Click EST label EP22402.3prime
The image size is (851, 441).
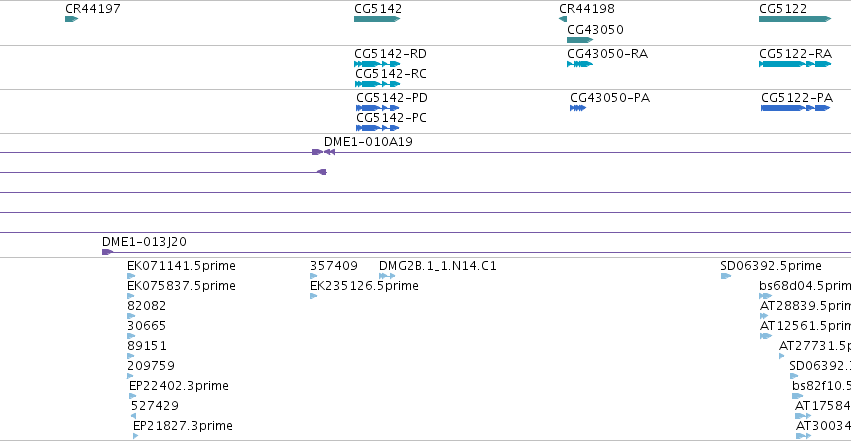[179, 386]
